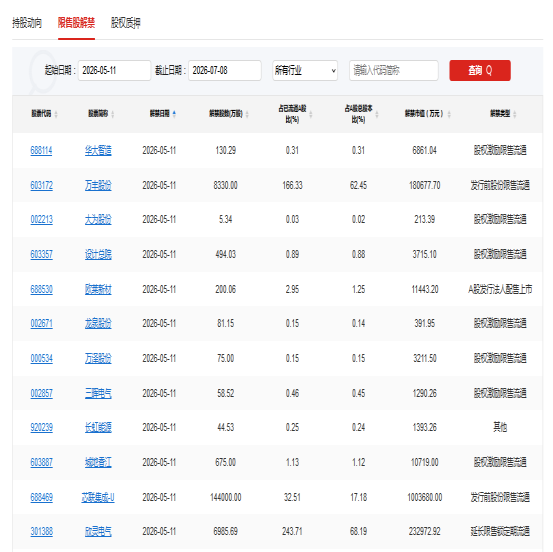Click the 解禁日期 column header text

coord(159,114)
